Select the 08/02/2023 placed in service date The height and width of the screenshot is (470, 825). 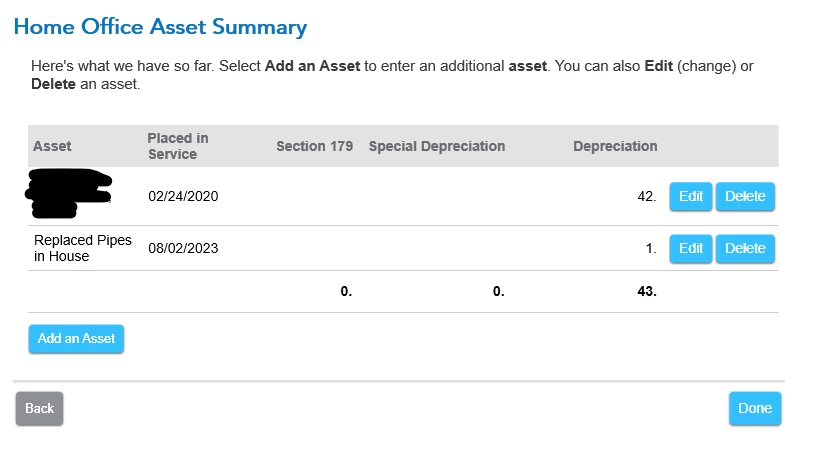(x=183, y=248)
